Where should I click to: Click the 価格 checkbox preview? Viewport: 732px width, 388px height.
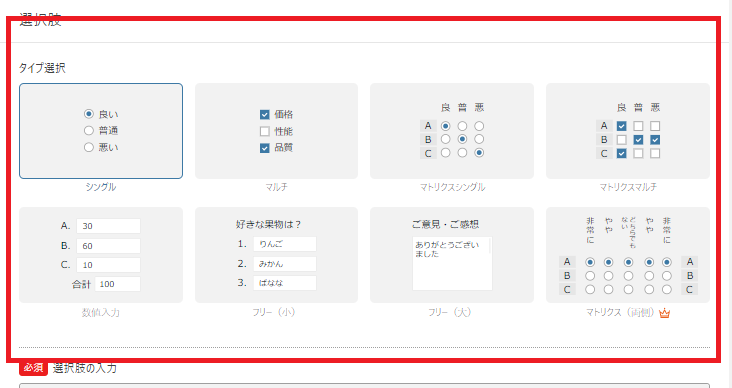(x=265, y=114)
